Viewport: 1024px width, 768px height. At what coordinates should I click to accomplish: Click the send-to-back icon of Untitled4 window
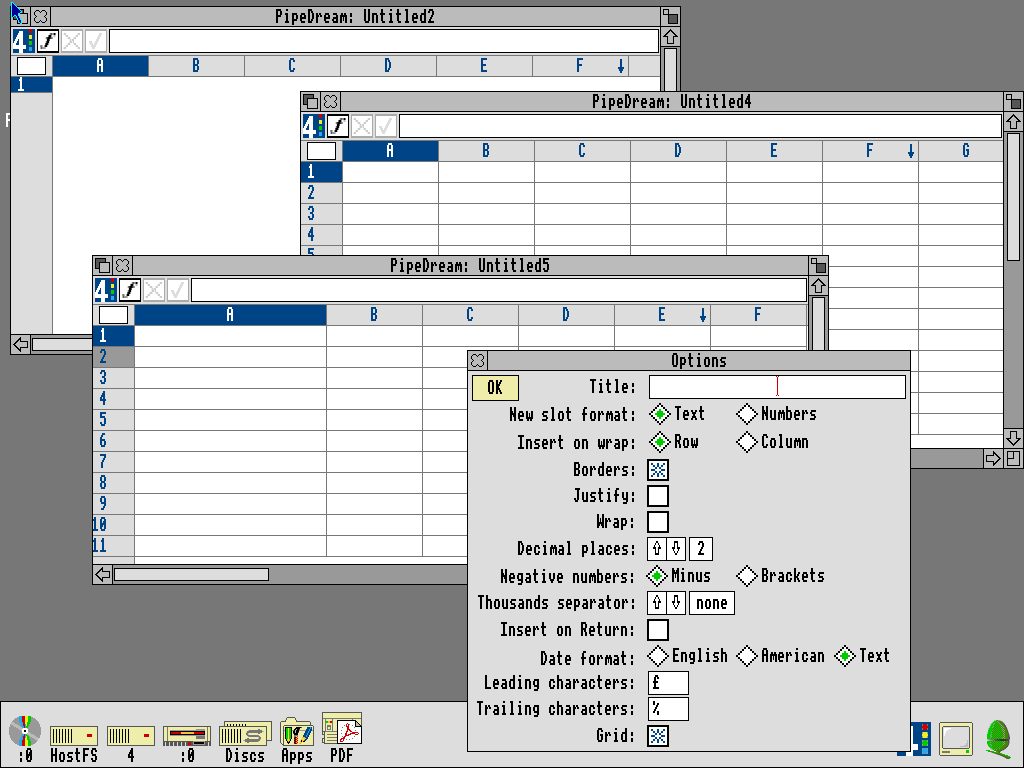(x=311, y=101)
